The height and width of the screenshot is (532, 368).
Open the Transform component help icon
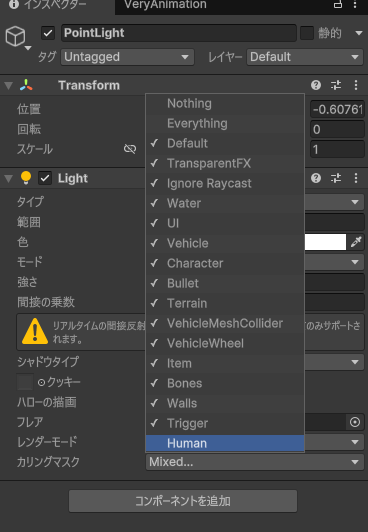316,85
